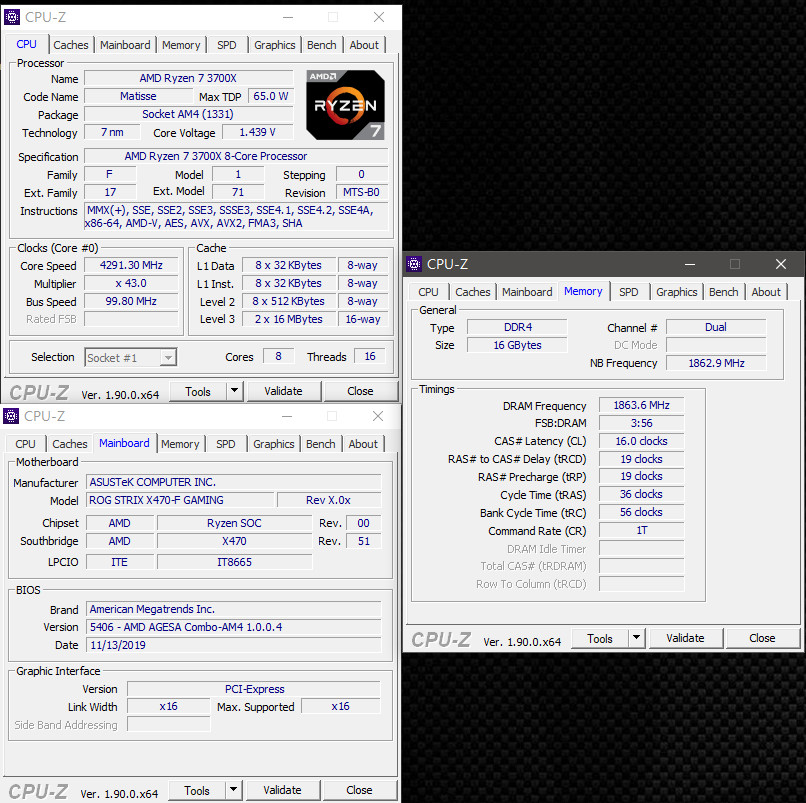Open the Tools dropdown arrow in the Memory window
Viewport: 806px width, 803px height.
636,638
